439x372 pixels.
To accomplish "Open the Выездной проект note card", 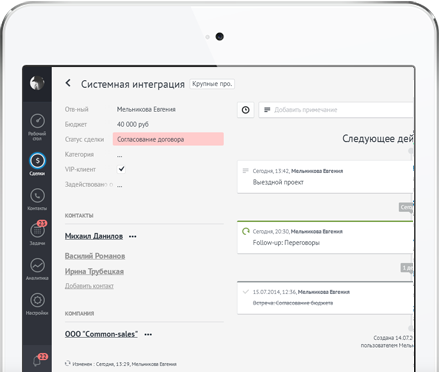I will click(325, 177).
